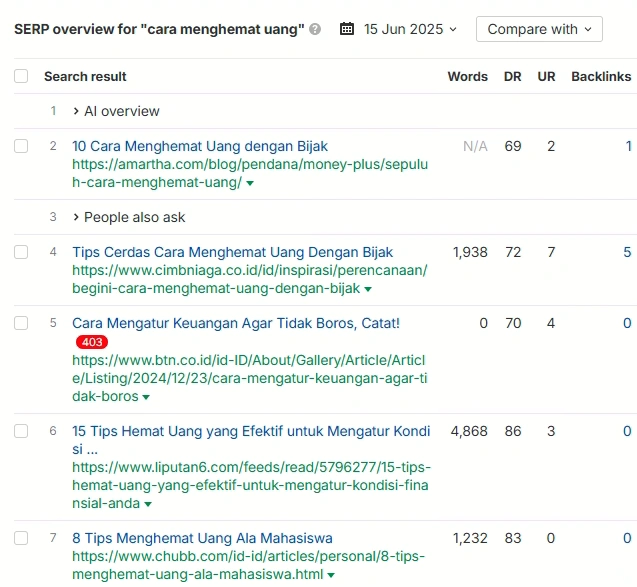The height and width of the screenshot is (587, 637).
Task: Click backlinks count 5 for cimbniaga row
Action: [627, 252]
